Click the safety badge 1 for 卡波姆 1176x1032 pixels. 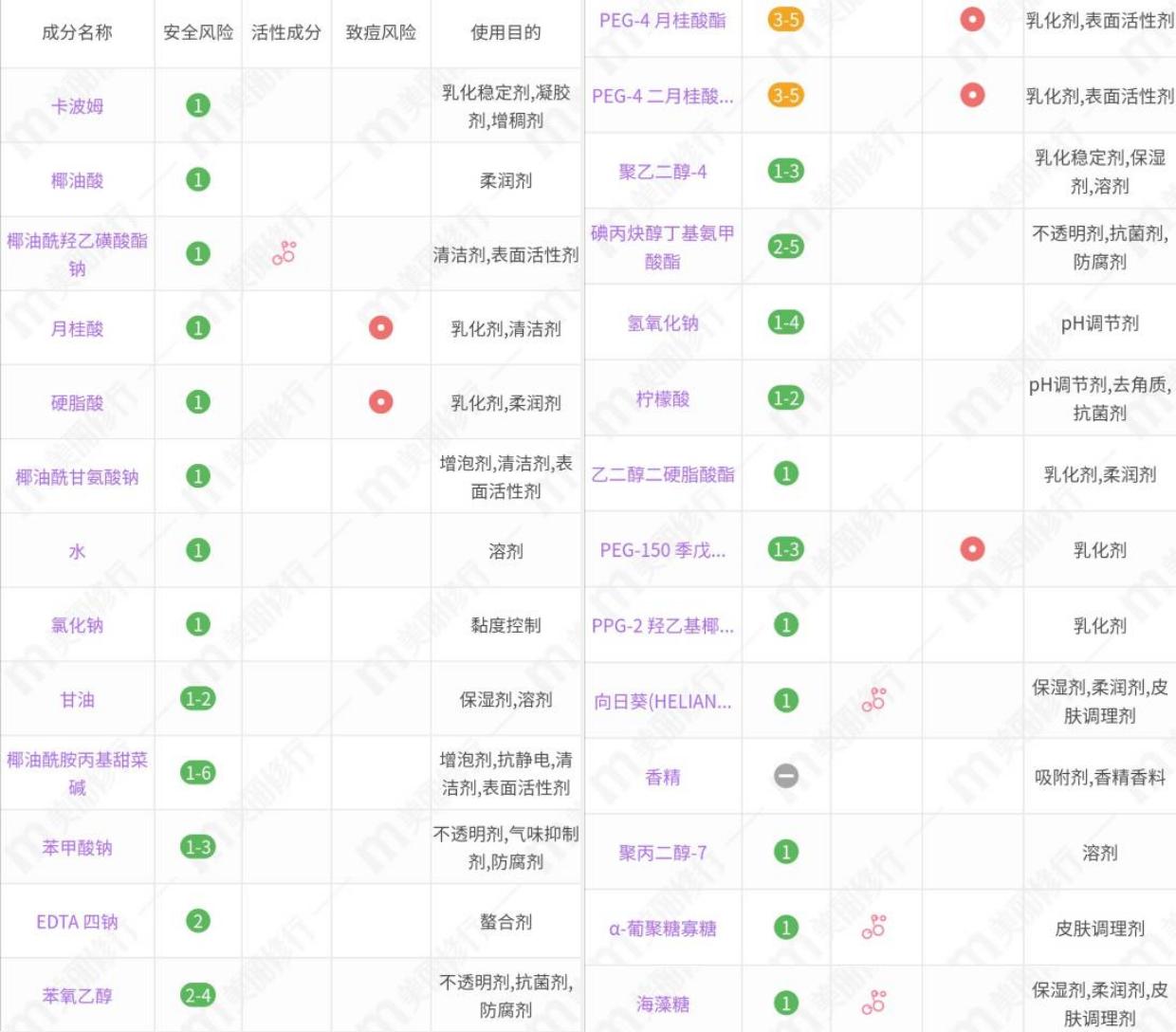pos(197,105)
